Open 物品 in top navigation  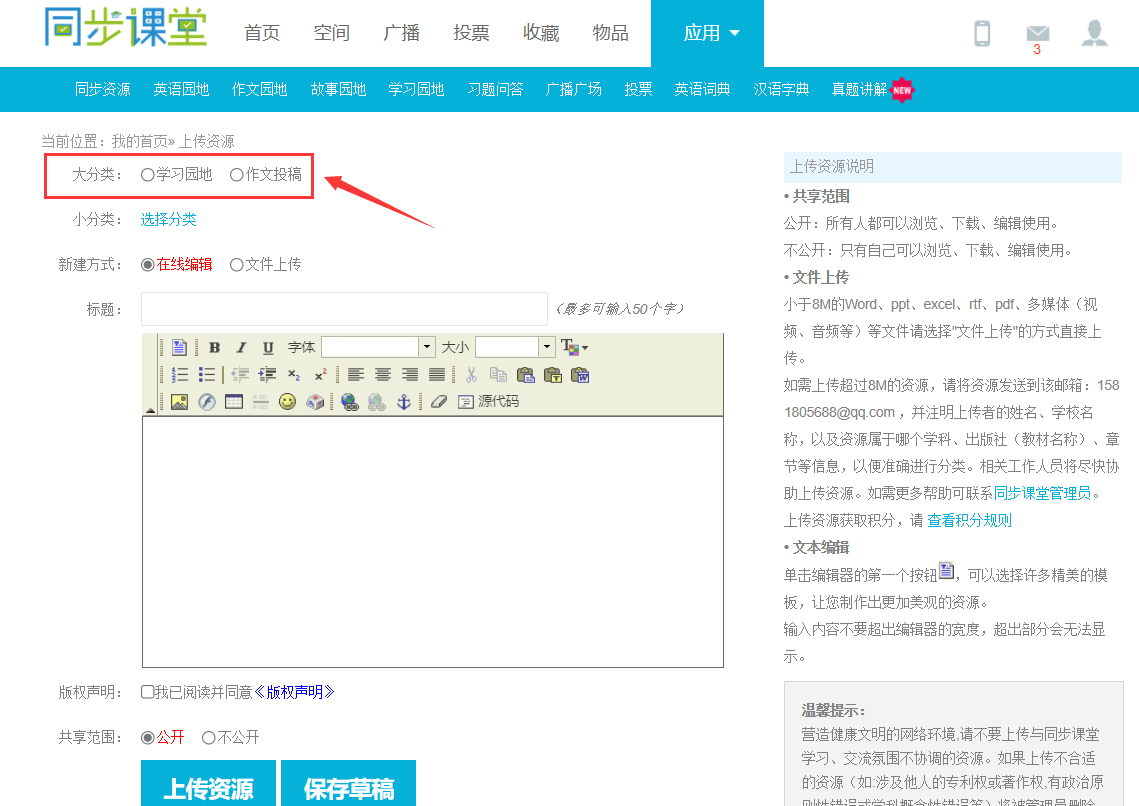[x=610, y=33]
